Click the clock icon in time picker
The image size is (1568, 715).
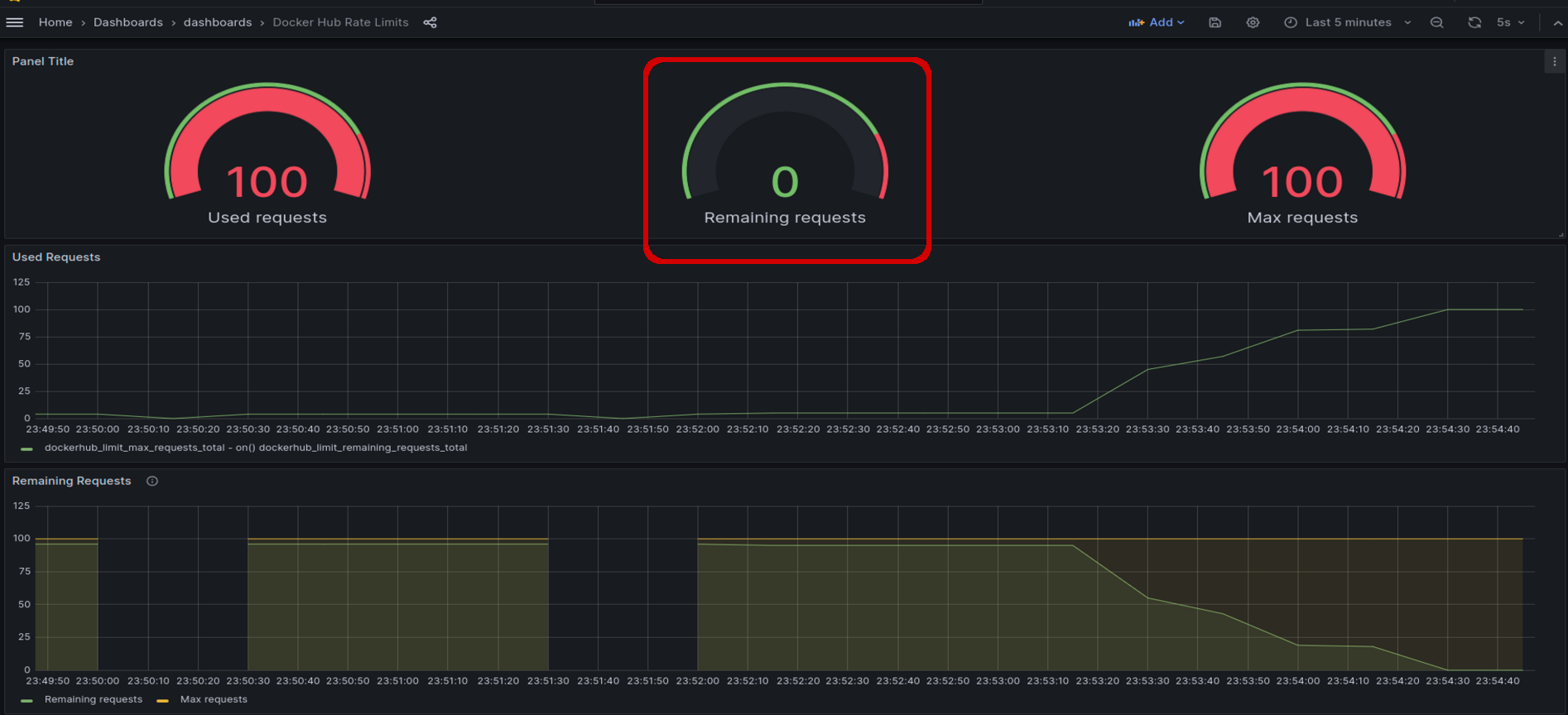coord(1291,22)
